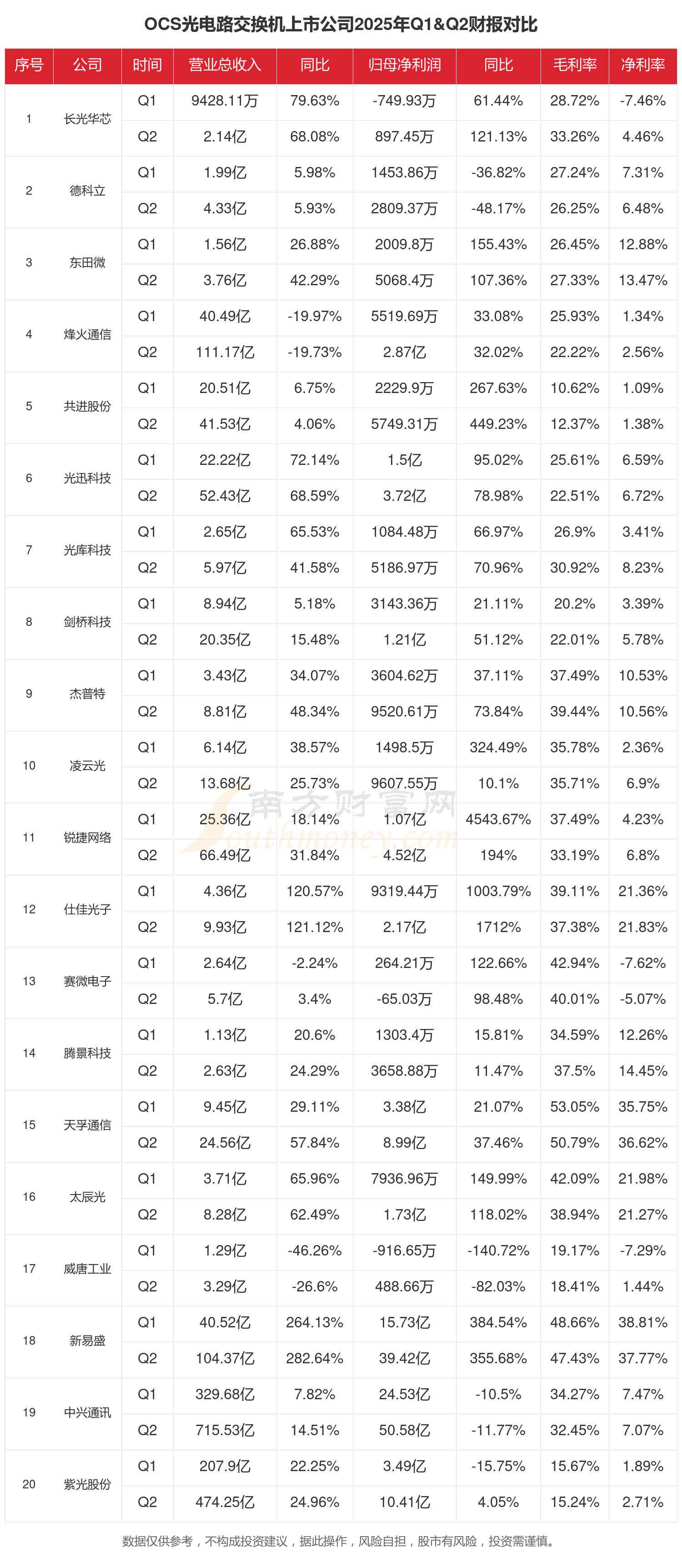Click the 4543.67% growth value
This screenshot has width=682, height=1568.
pyautogui.click(x=498, y=819)
